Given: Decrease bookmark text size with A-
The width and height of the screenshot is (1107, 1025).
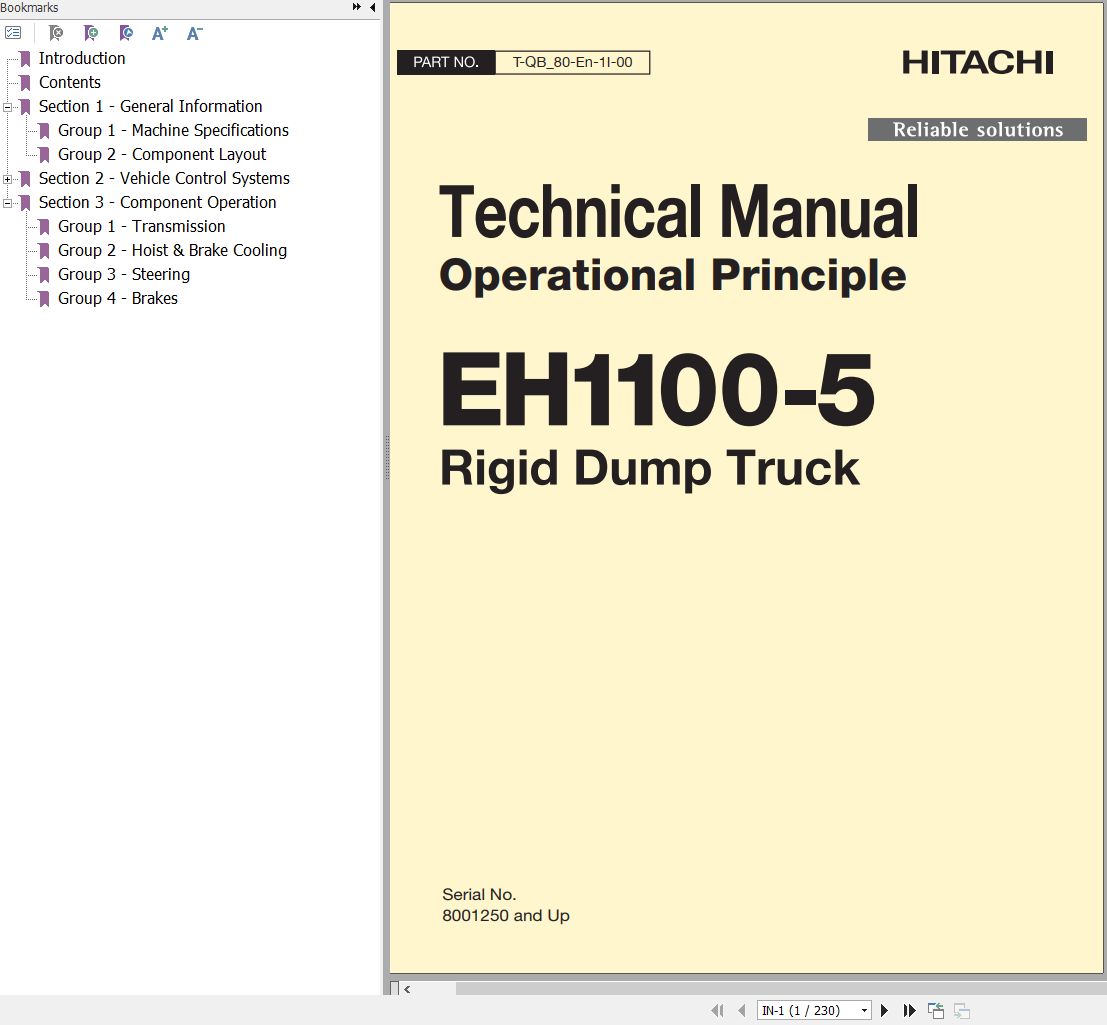Looking at the screenshot, I should click(x=194, y=33).
